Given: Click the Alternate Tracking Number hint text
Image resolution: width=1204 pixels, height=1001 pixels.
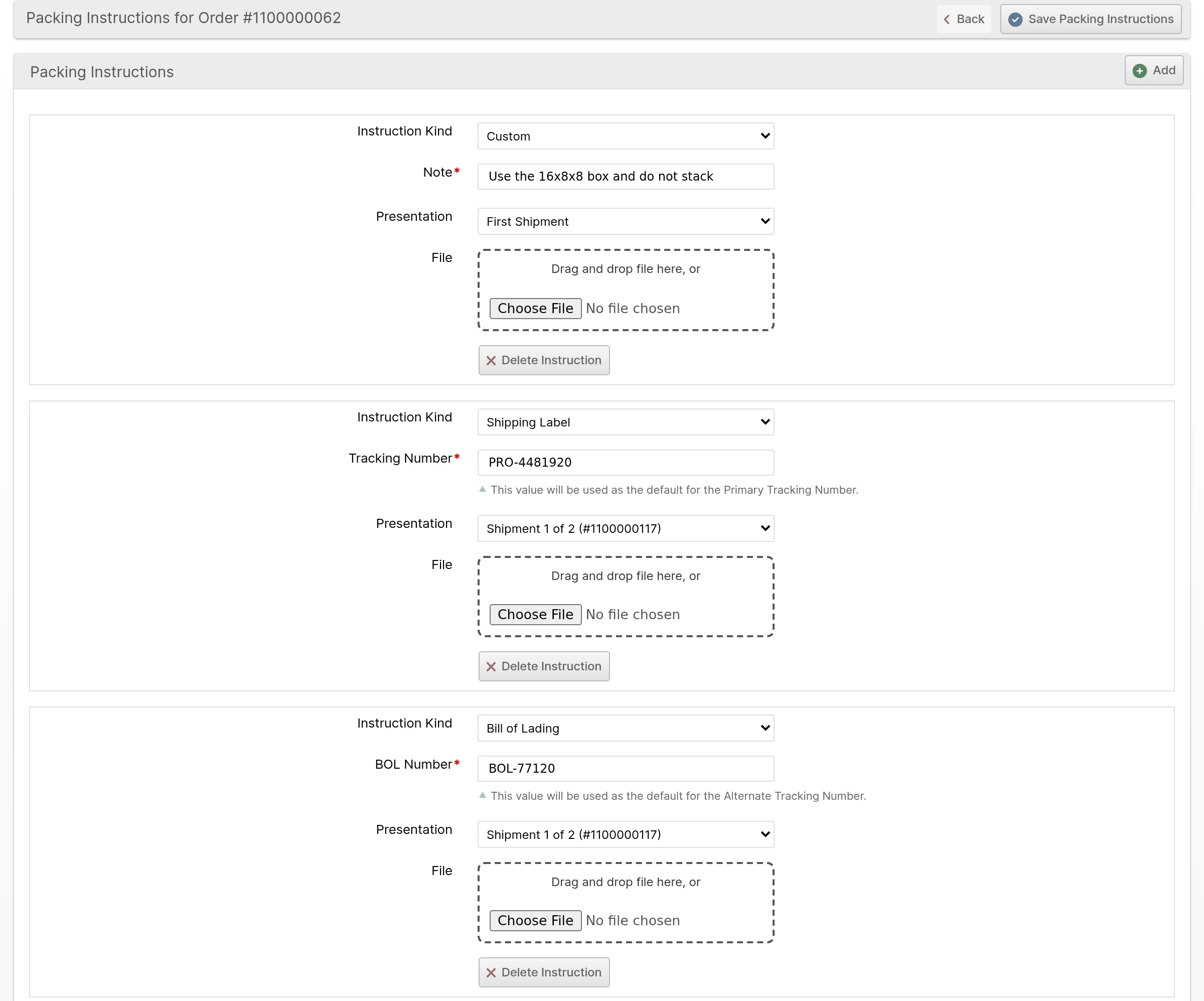Looking at the screenshot, I should pyautogui.click(x=678, y=796).
